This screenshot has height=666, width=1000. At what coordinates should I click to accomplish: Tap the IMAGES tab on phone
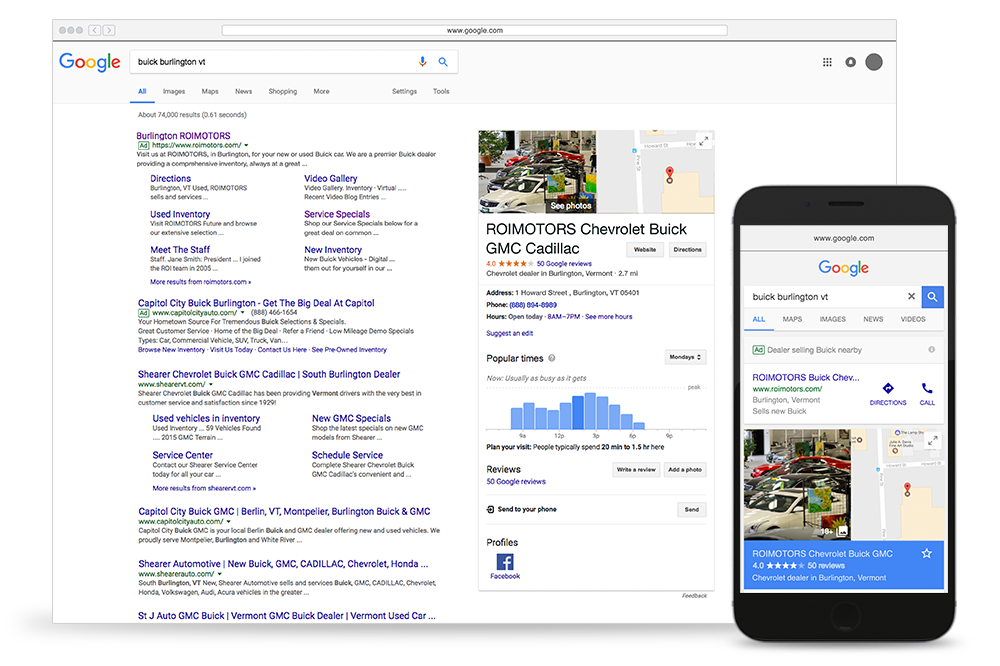(832, 319)
